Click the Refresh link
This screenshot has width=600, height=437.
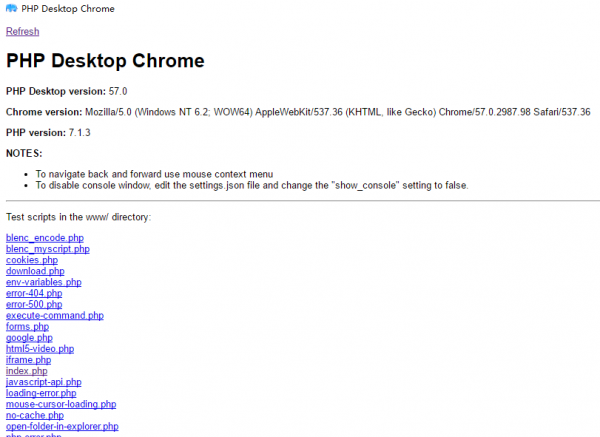pyautogui.click(x=22, y=32)
